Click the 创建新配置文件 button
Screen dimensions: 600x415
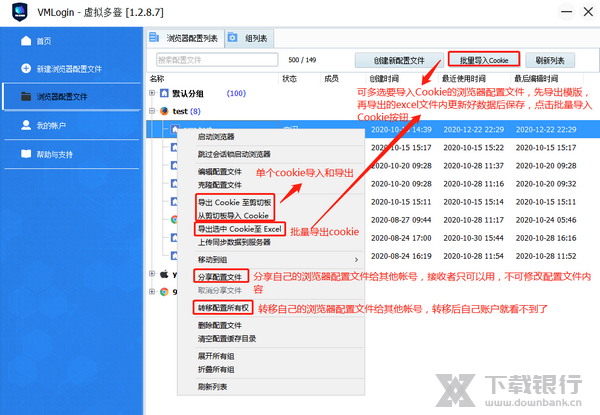(x=399, y=60)
